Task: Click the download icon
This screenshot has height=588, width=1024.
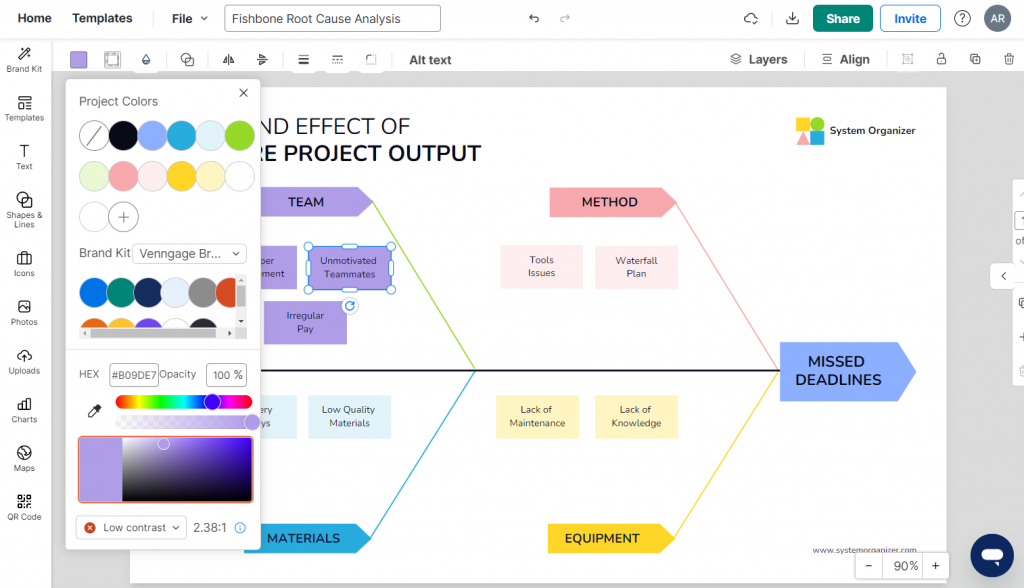Action: (x=792, y=18)
